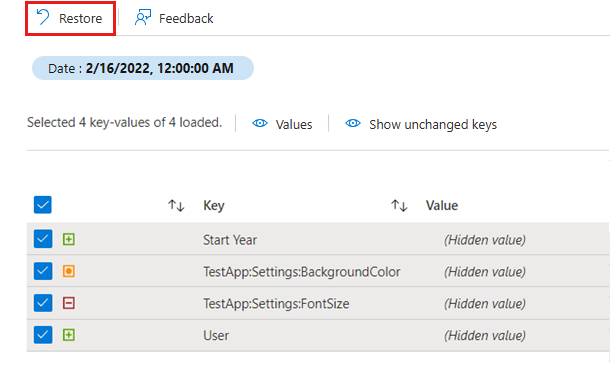This screenshot has width=610, height=374.
Task: Uncheck the Start Year row checkbox
Action: pyautogui.click(x=43, y=239)
